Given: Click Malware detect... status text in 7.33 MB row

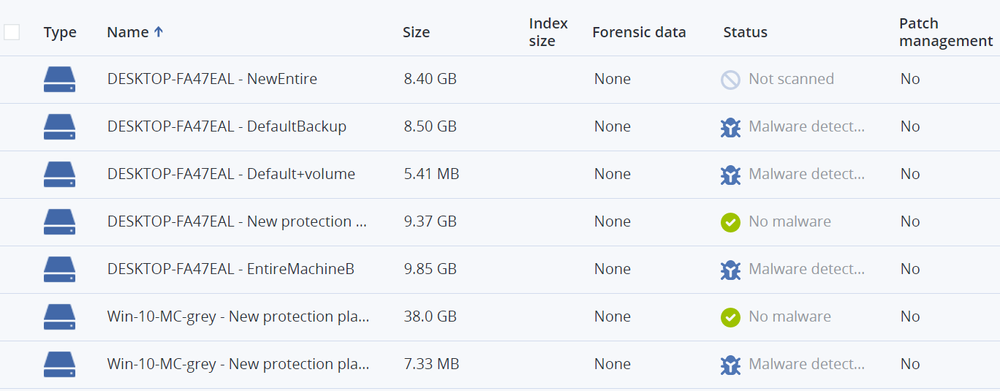Looking at the screenshot, I should pos(807,365).
